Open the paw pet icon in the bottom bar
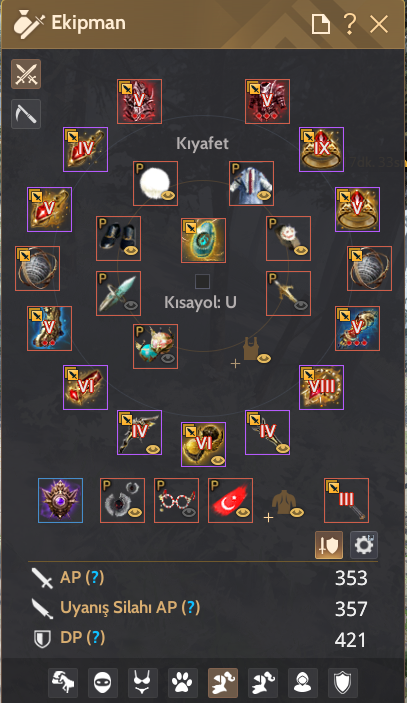The image size is (407, 703). [x=183, y=683]
